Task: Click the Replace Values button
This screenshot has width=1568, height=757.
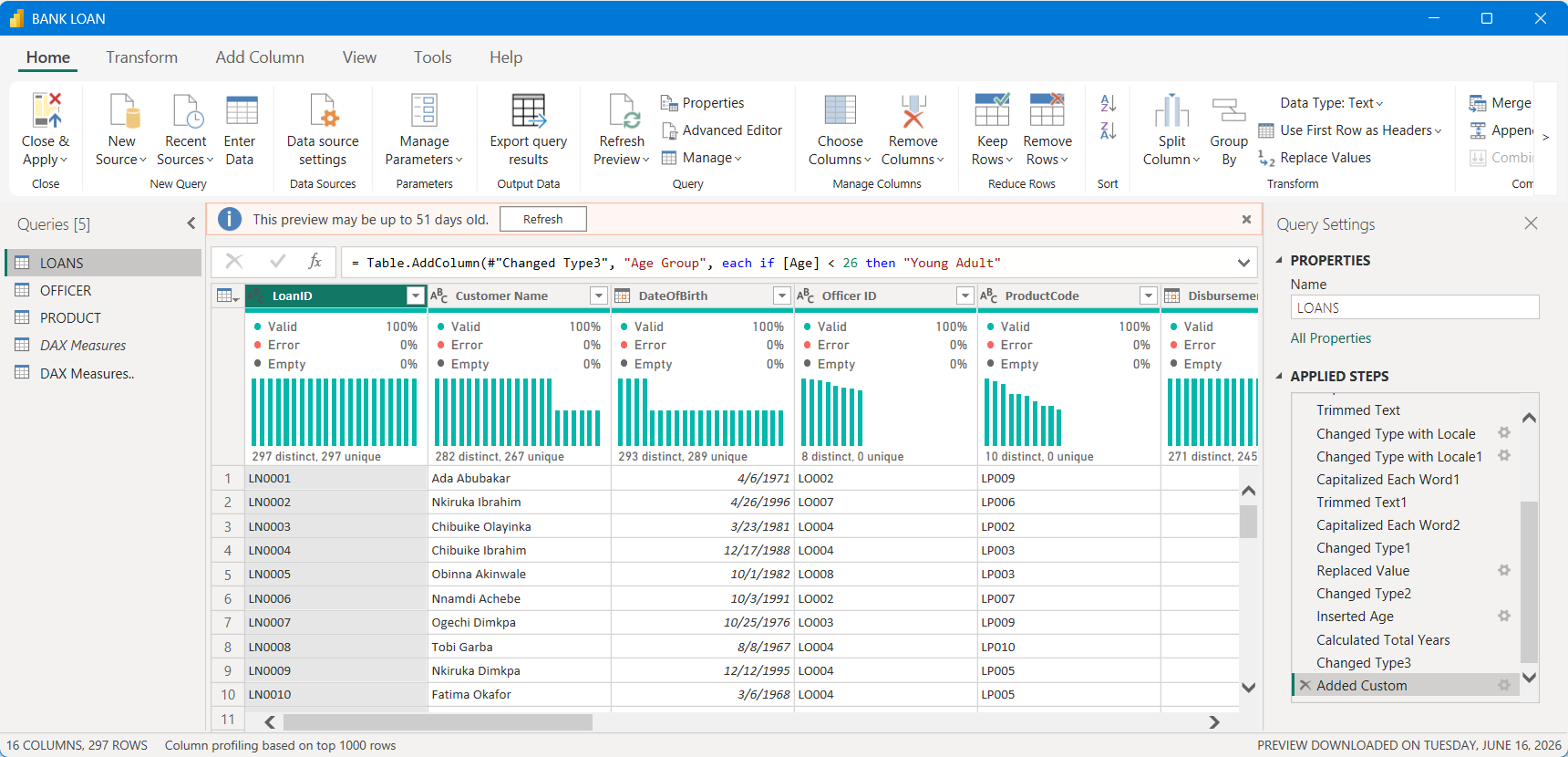Action: click(x=1315, y=158)
